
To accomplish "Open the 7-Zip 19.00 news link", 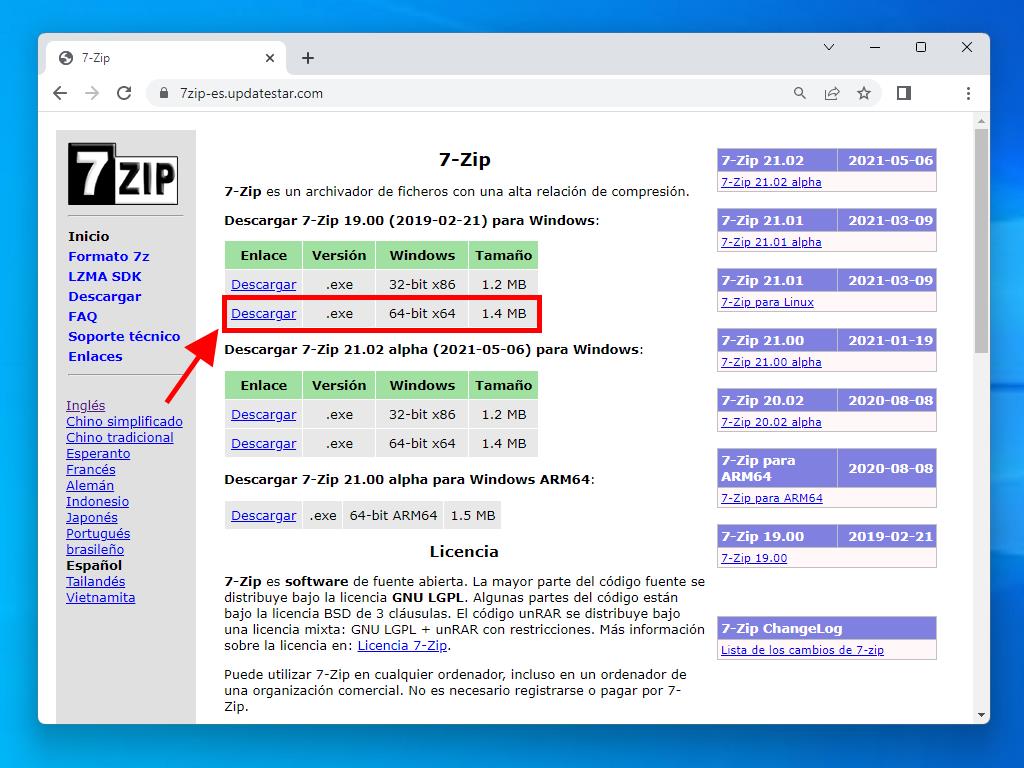I will coord(754,558).
